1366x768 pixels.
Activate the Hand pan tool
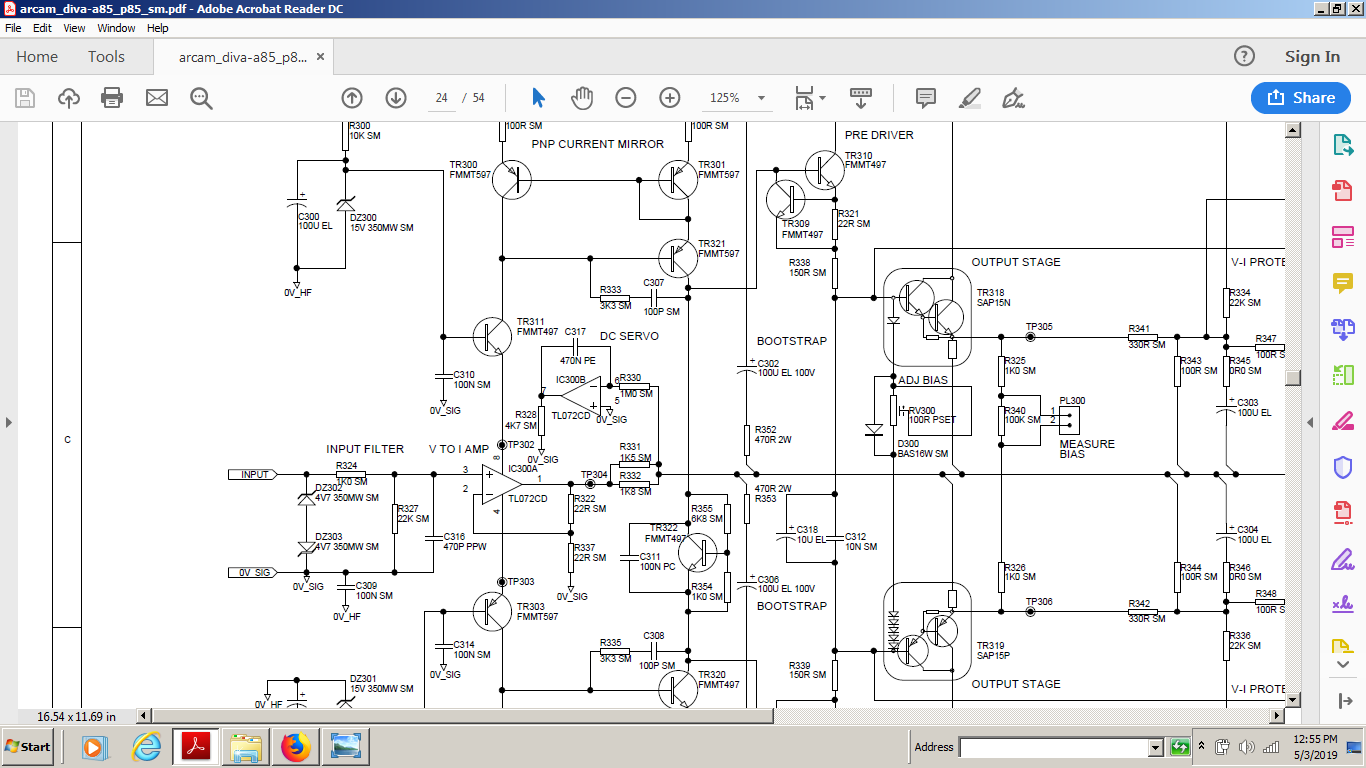click(582, 98)
